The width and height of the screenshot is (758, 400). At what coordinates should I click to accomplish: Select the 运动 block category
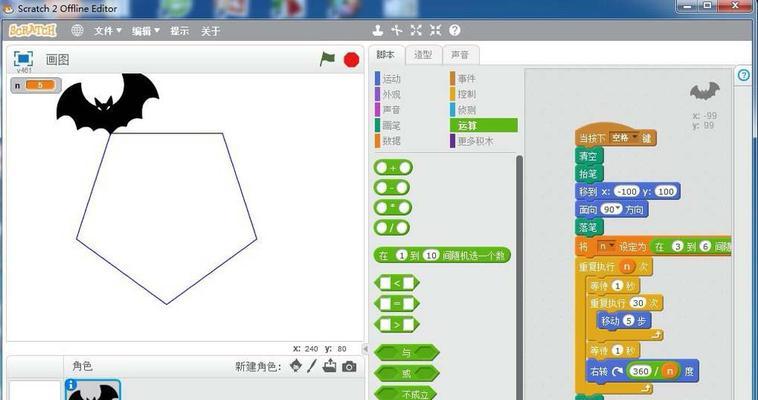pyautogui.click(x=392, y=78)
